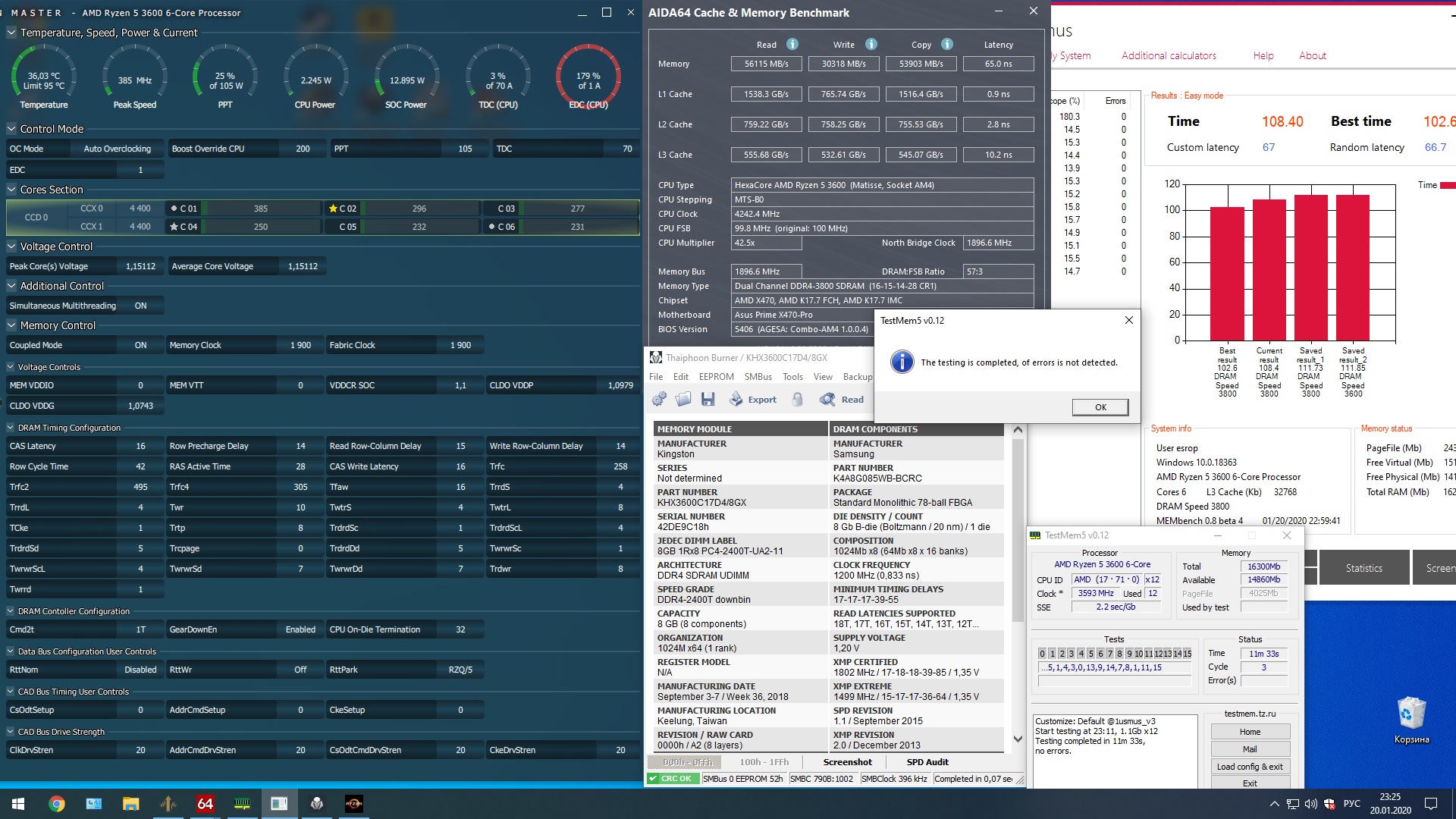Open the Additional calculators tab
This screenshot has width=1456, height=819.
click(1169, 55)
